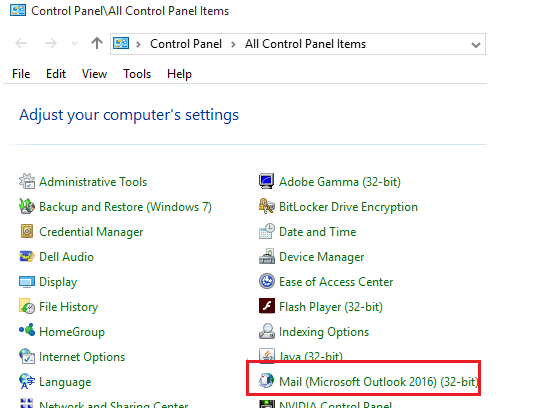The width and height of the screenshot is (546, 409).
Task: Open the recent locations dropdown arrow
Action: click(x=74, y=44)
